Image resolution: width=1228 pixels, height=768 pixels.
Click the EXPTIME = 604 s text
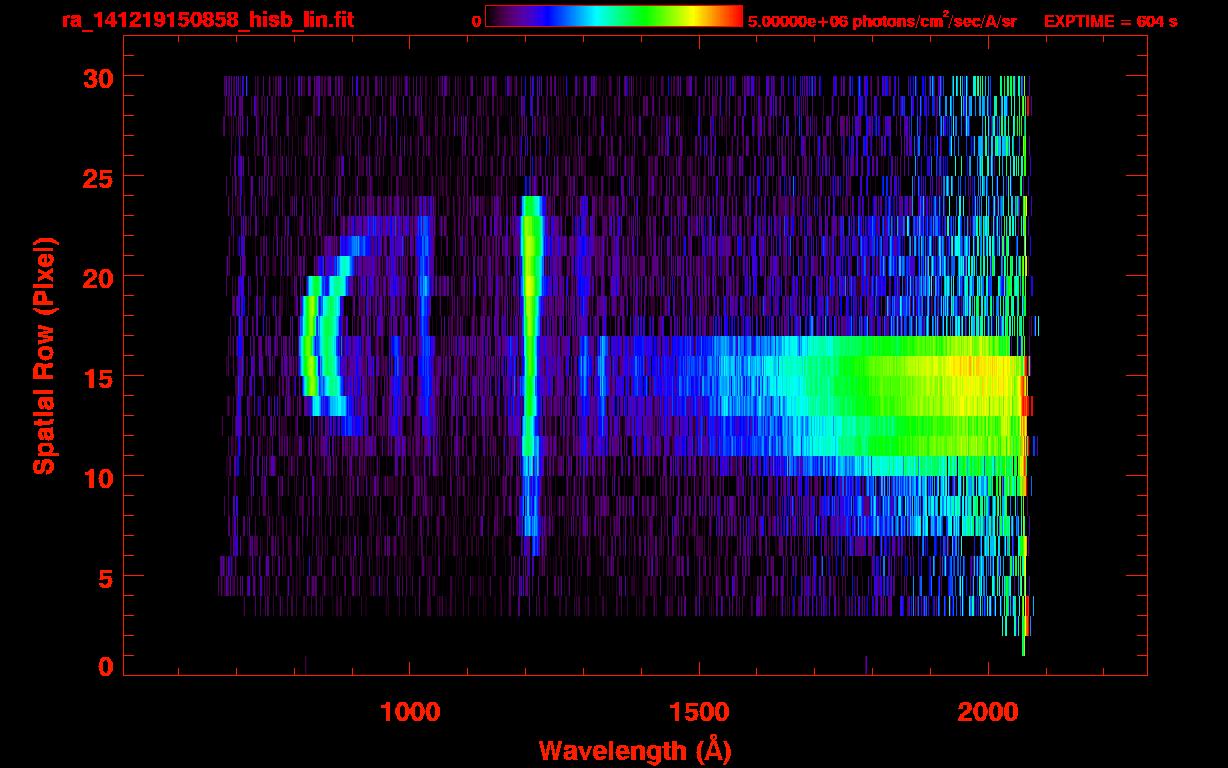(1110, 21)
